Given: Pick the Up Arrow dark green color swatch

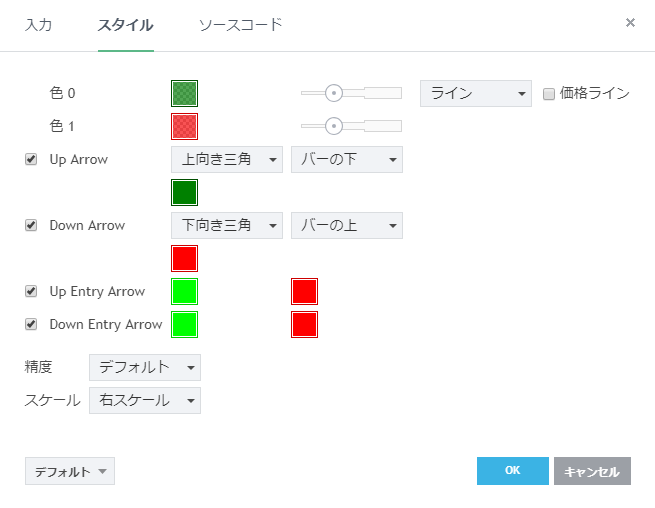Looking at the screenshot, I should 185,192.
